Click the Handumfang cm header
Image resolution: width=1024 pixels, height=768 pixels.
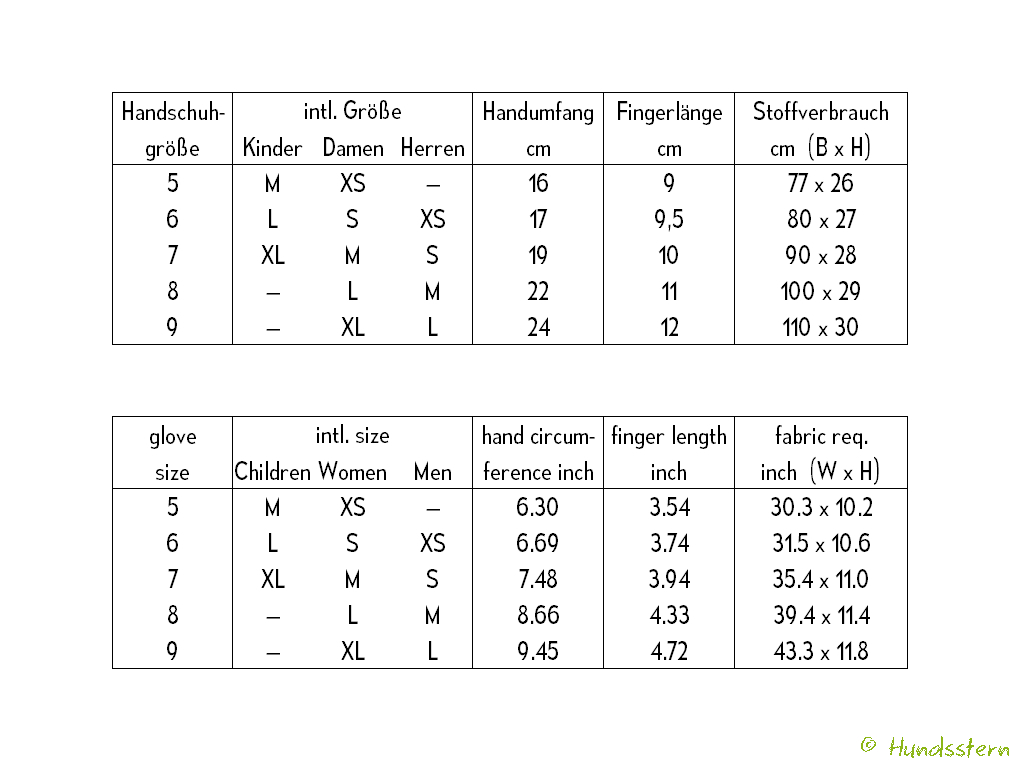point(538,129)
